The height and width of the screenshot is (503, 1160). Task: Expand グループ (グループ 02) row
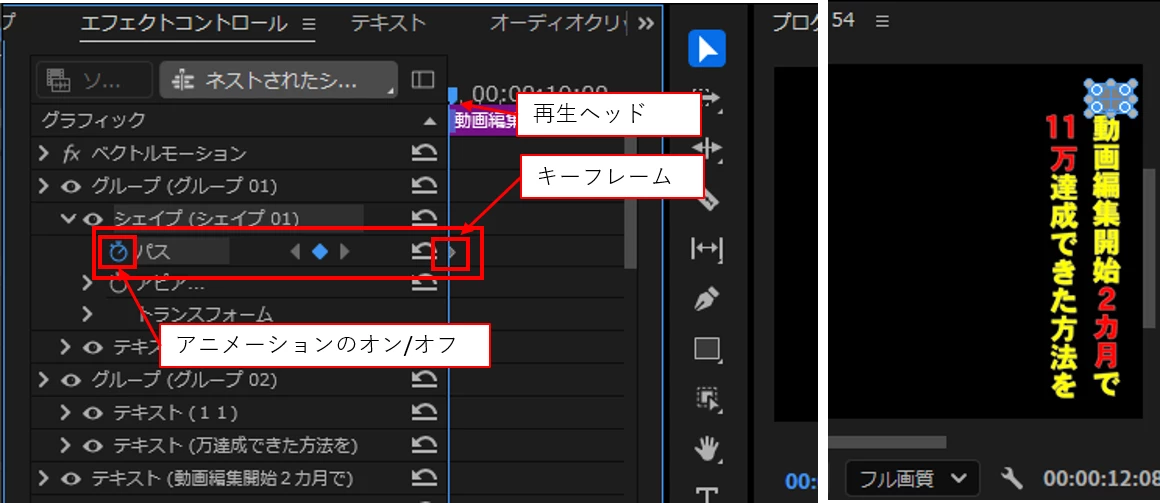[44, 381]
